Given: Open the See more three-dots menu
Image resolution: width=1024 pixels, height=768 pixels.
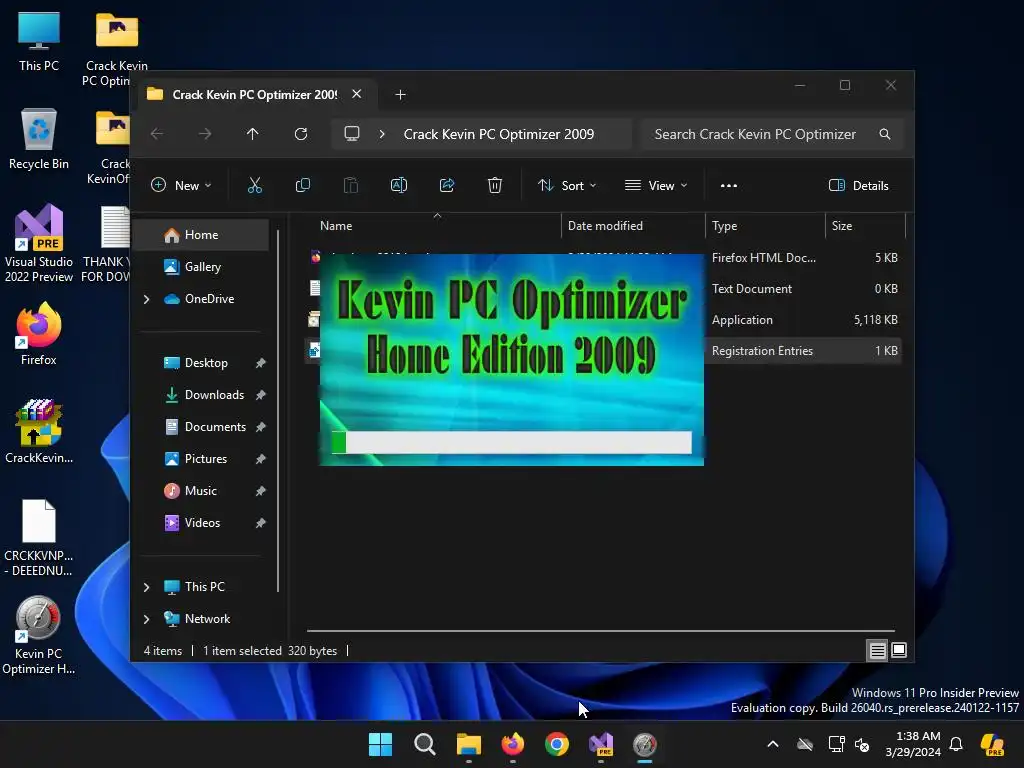Looking at the screenshot, I should (729, 185).
